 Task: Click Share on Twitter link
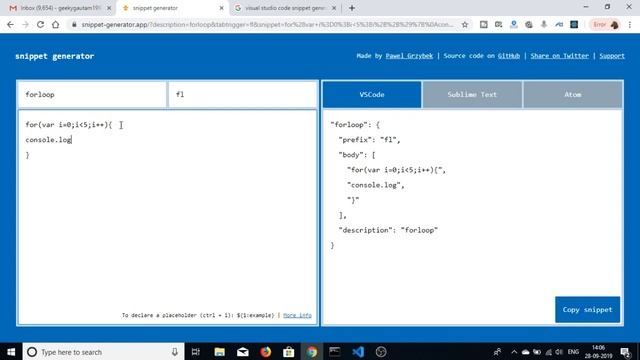560,56
